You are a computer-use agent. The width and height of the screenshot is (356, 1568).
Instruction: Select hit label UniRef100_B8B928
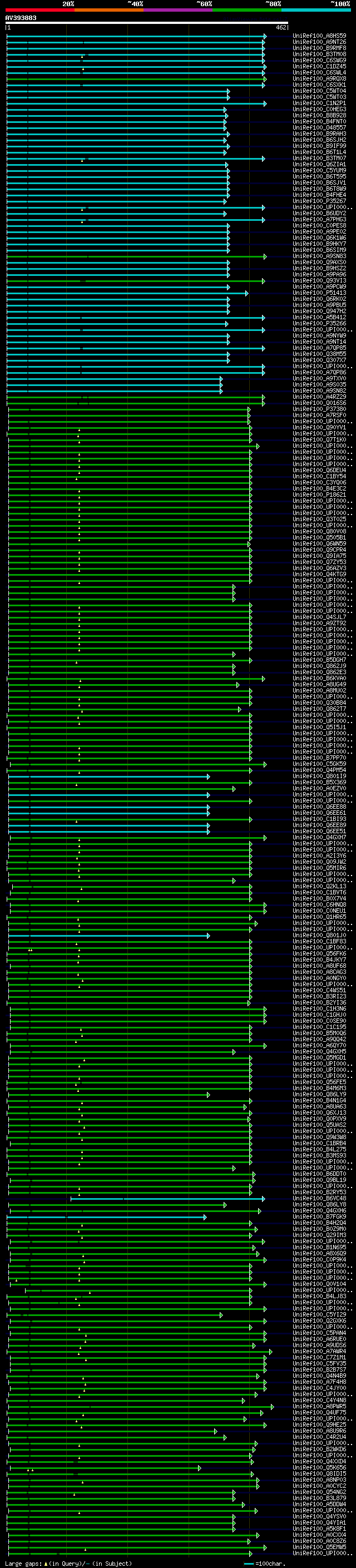[x=319, y=116]
